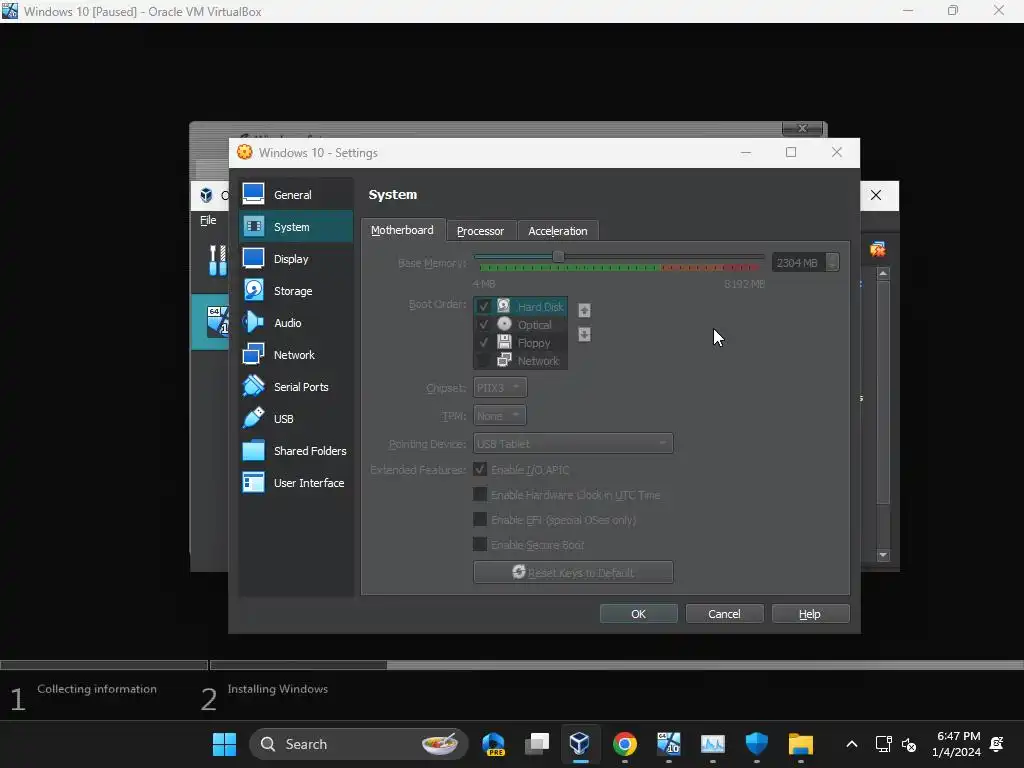The height and width of the screenshot is (768, 1024).
Task: Click the network tray icon
Action: (x=883, y=744)
